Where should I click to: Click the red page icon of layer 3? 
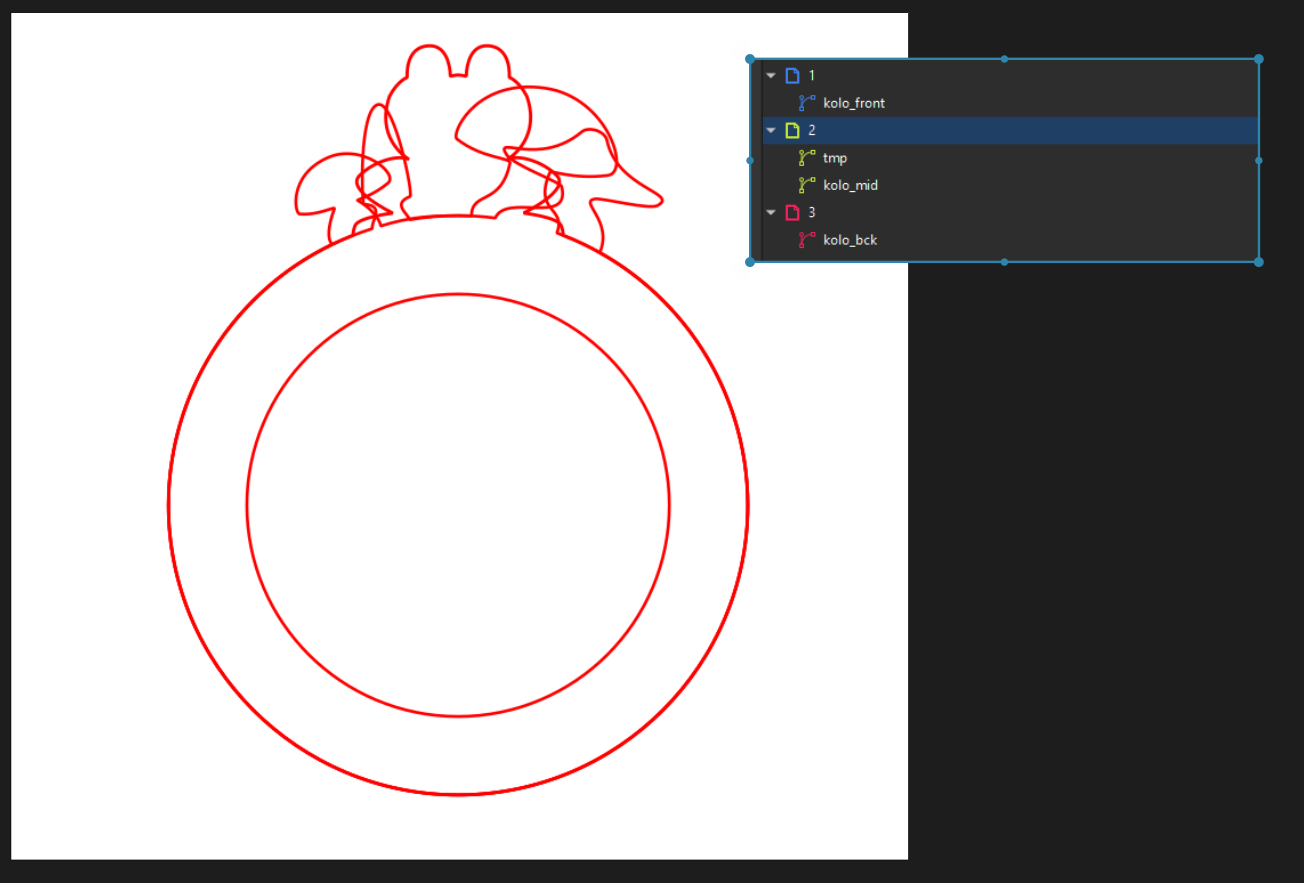[x=793, y=213]
